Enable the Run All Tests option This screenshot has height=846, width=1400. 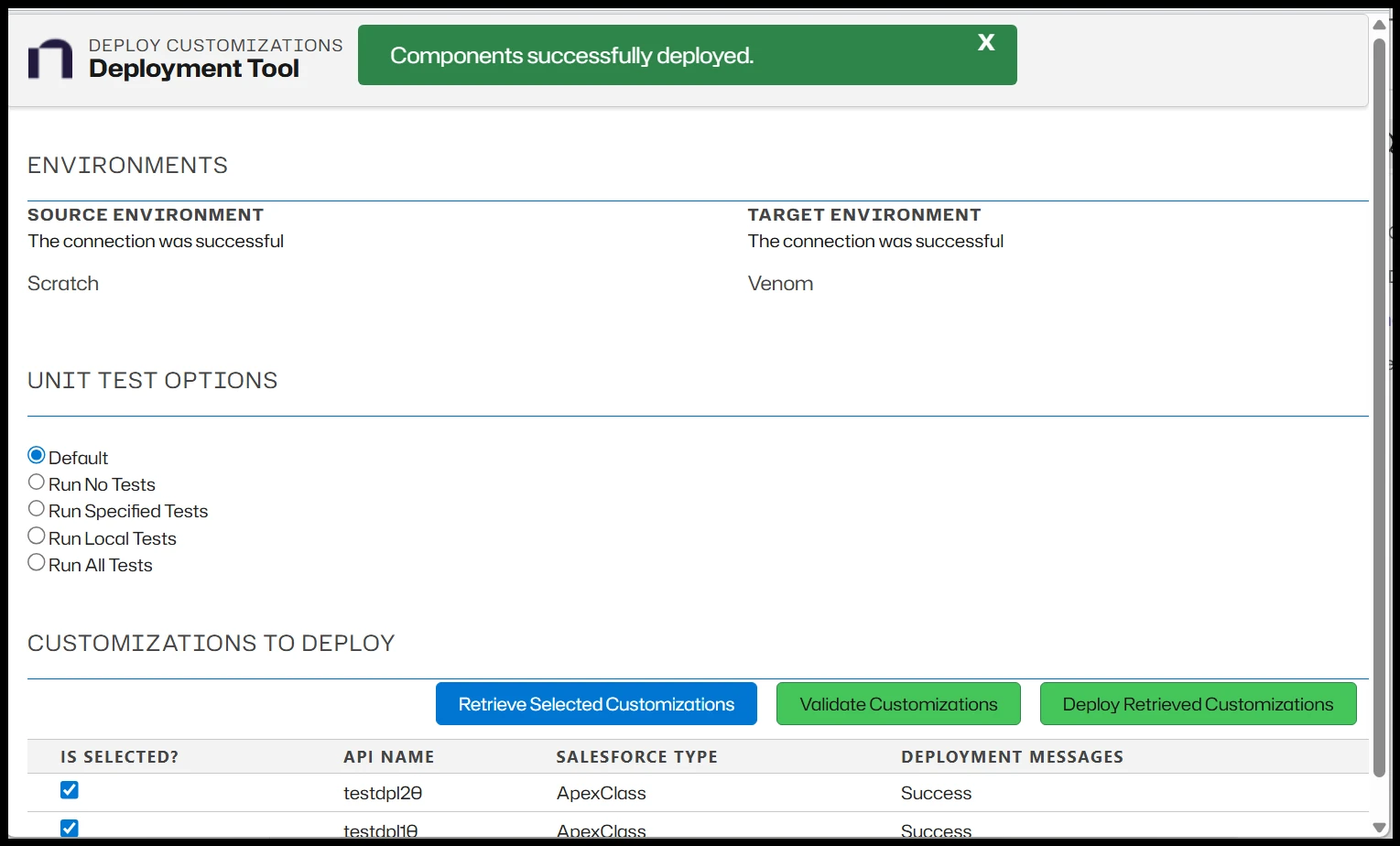point(37,563)
